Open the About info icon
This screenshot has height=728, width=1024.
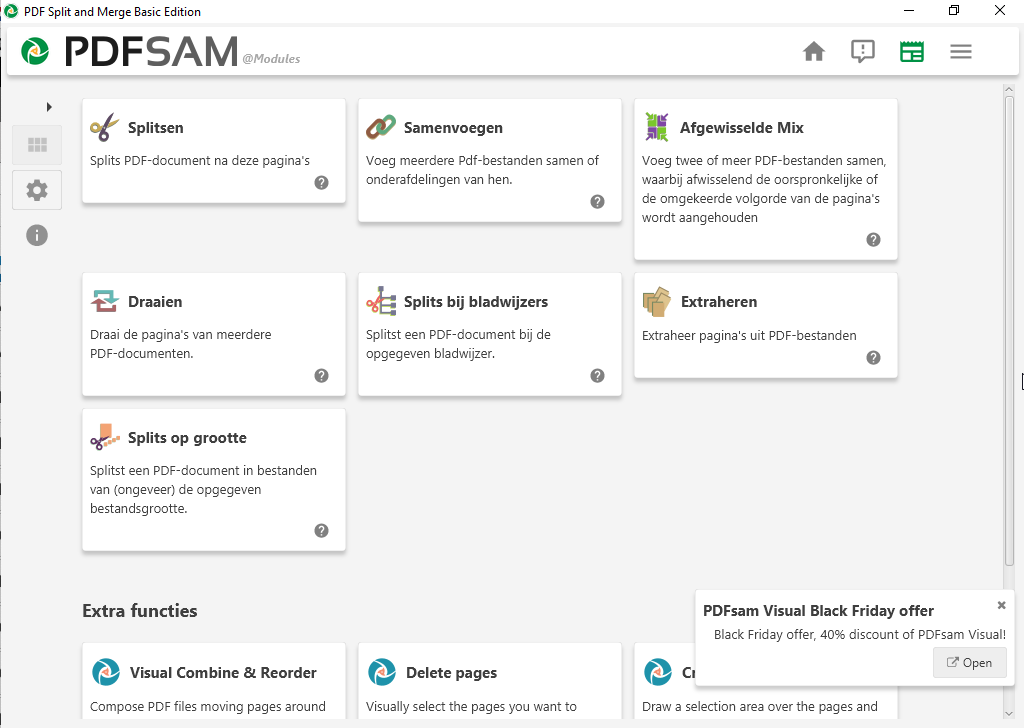pos(37,236)
